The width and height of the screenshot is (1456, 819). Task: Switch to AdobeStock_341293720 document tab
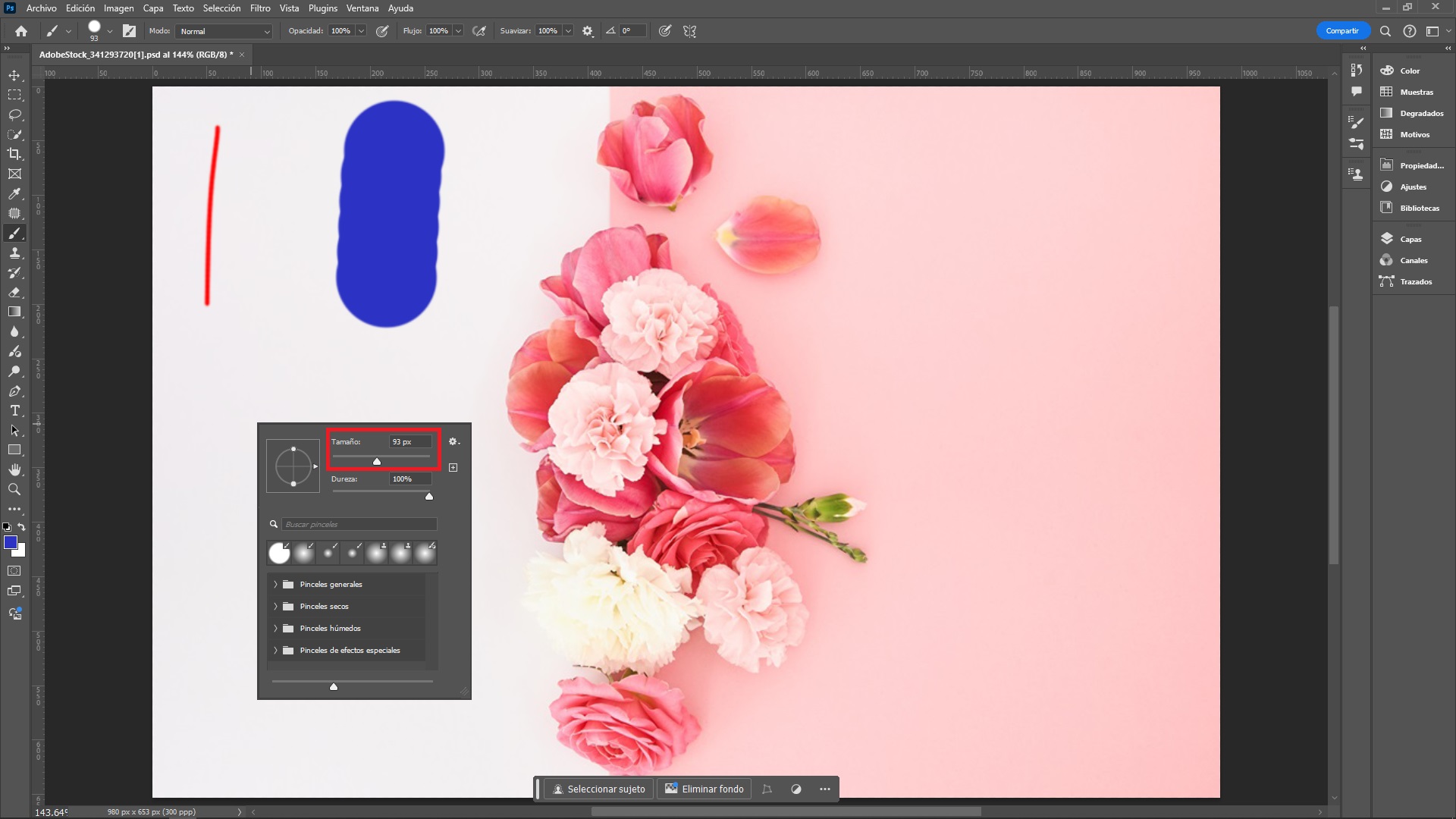[x=136, y=55]
